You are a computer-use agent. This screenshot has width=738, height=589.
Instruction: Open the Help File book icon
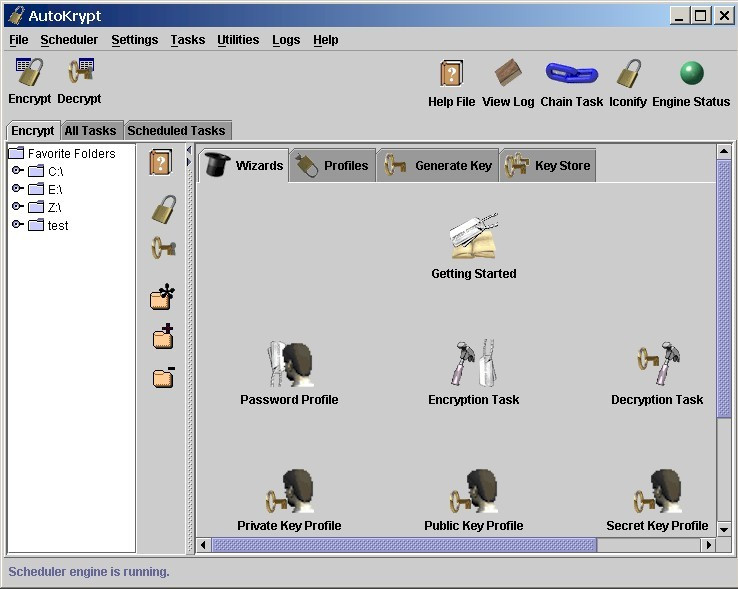pos(451,73)
